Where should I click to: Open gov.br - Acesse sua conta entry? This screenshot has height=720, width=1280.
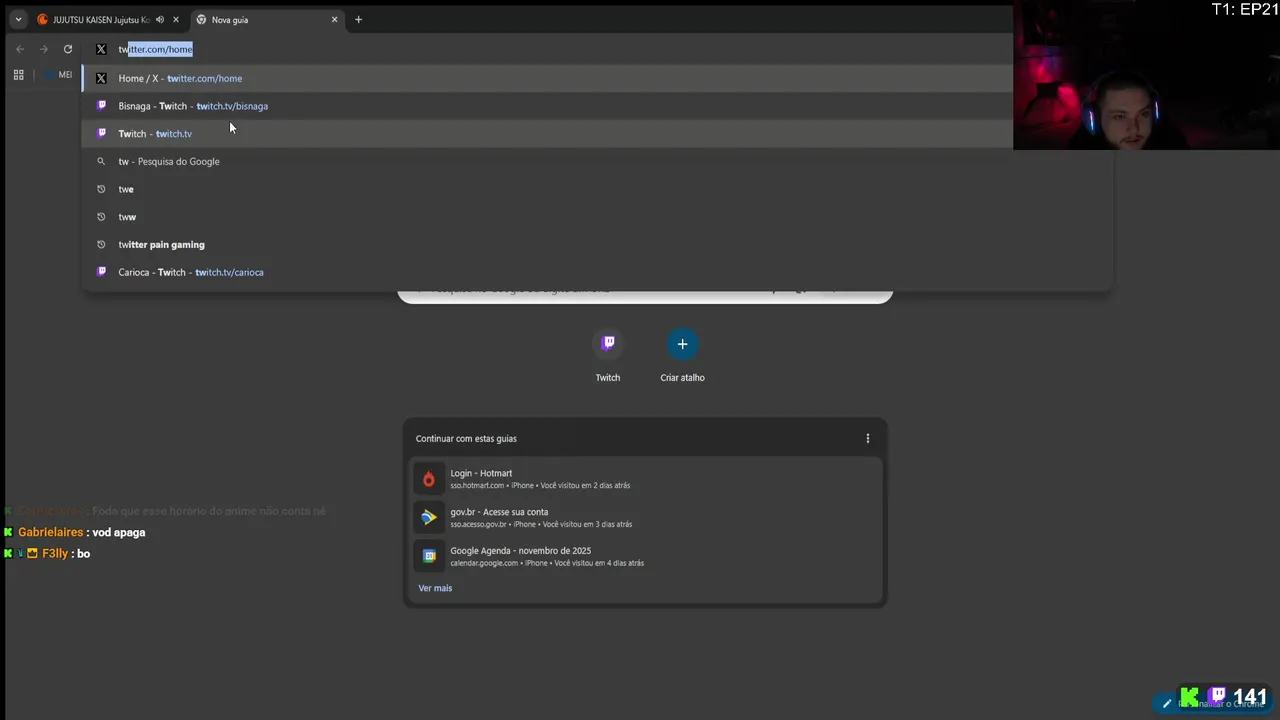[645, 517]
